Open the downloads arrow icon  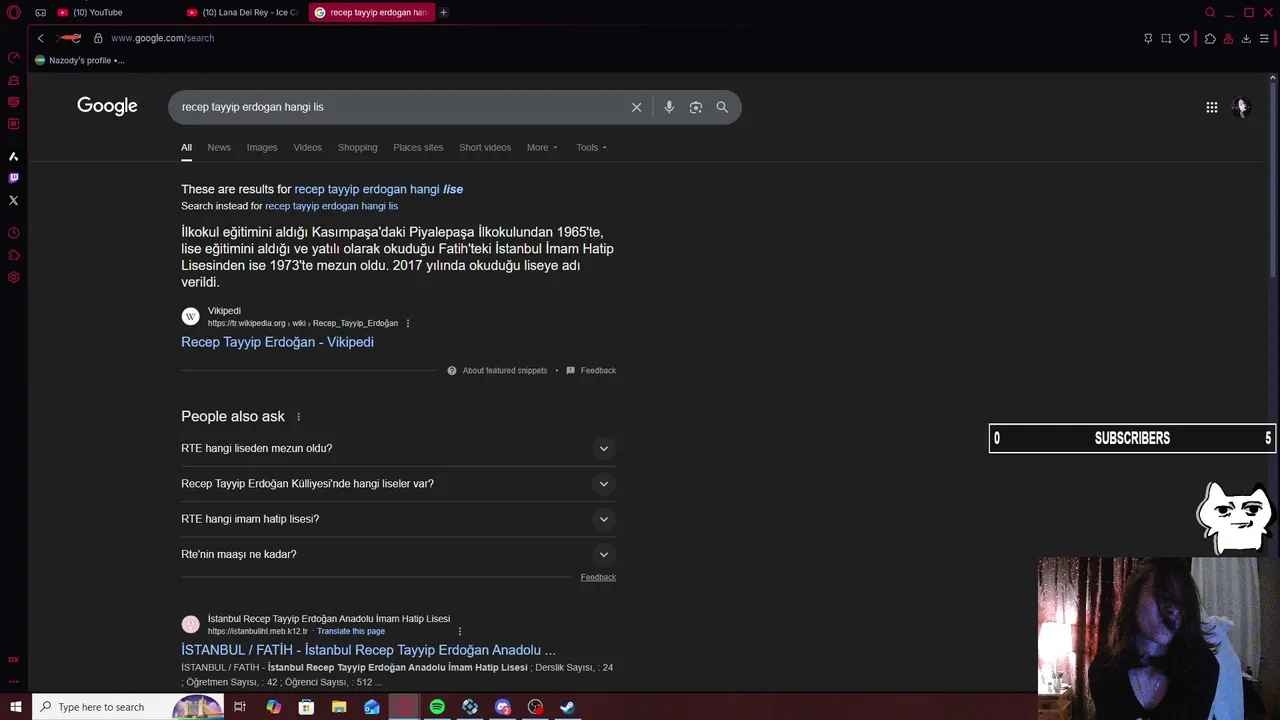(x=1246, y=38)
